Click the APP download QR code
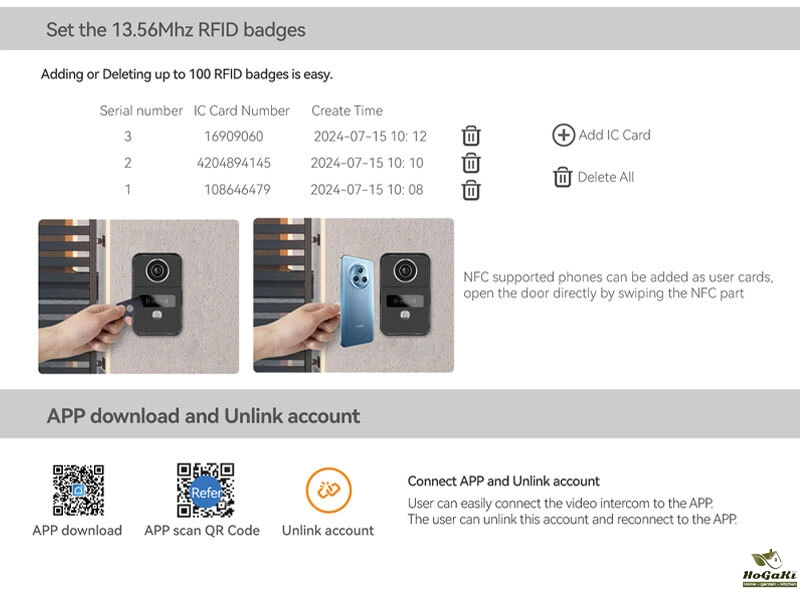Image resolution: width=800 pixels, height=601 pixels. point(78,490)
